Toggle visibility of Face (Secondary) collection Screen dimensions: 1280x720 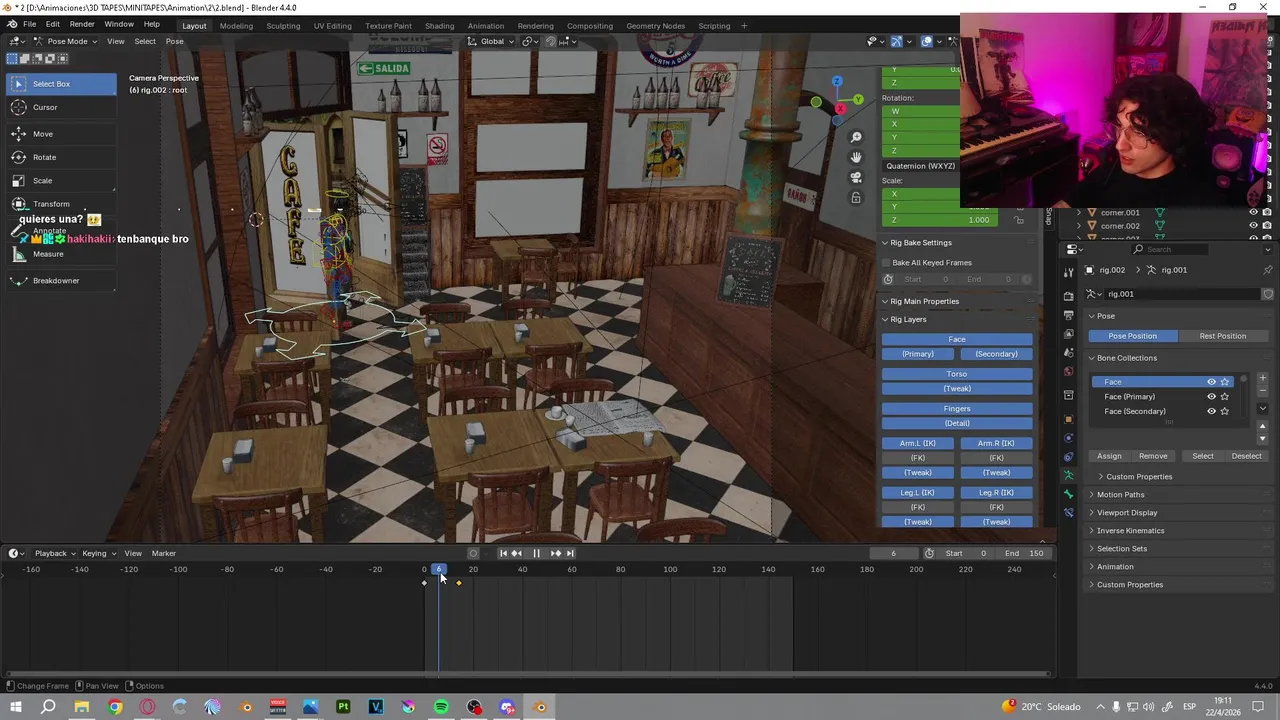click(1211, 411)
